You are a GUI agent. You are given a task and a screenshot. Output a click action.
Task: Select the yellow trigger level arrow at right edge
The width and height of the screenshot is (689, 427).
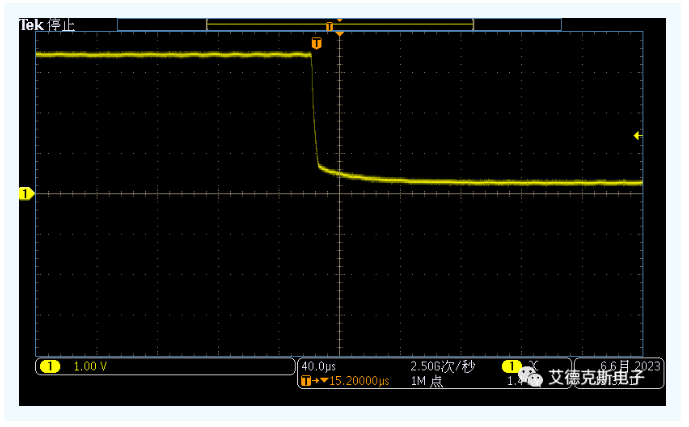pos(638,136)
